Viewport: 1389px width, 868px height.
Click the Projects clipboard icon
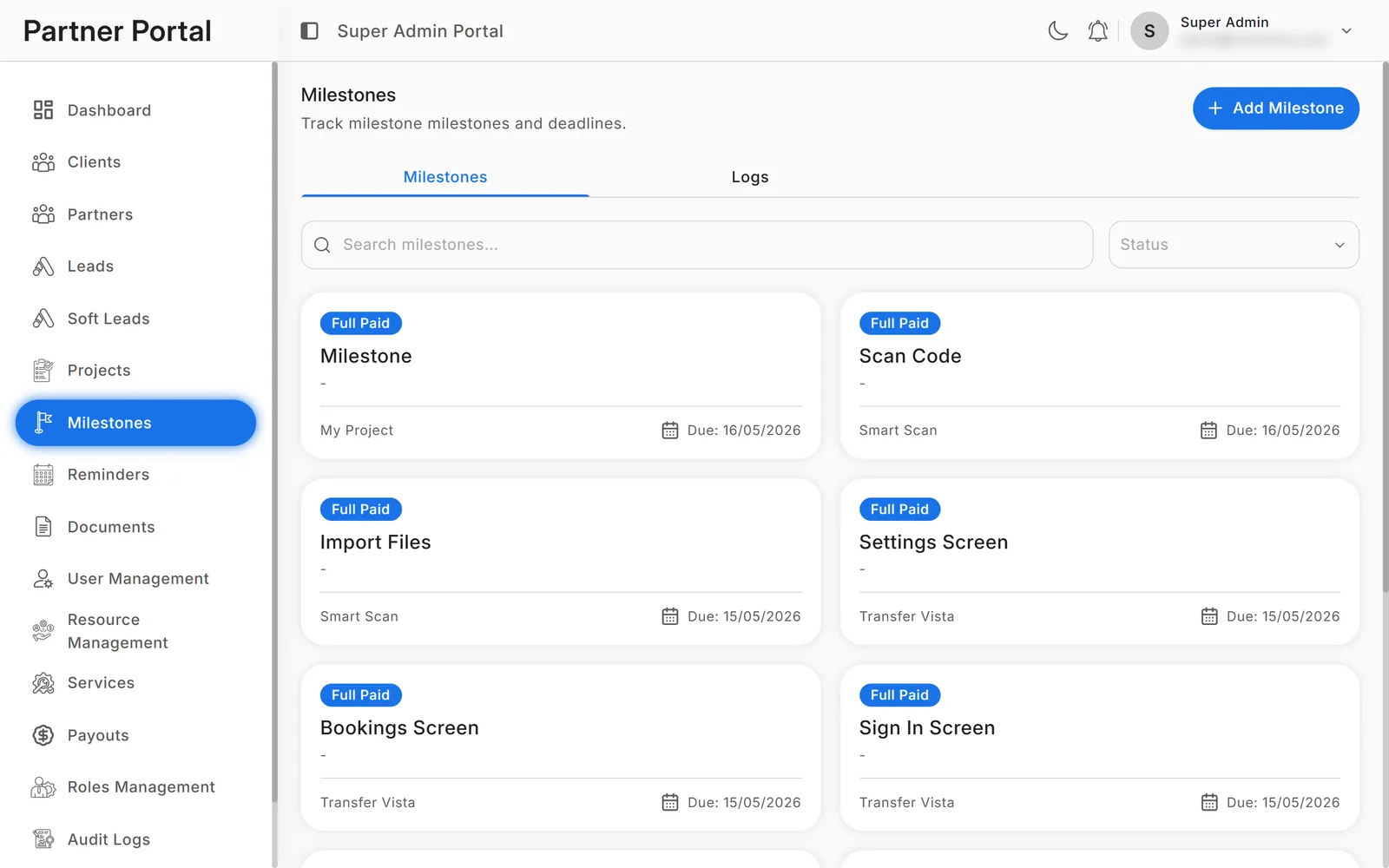(x=43, y=371)
